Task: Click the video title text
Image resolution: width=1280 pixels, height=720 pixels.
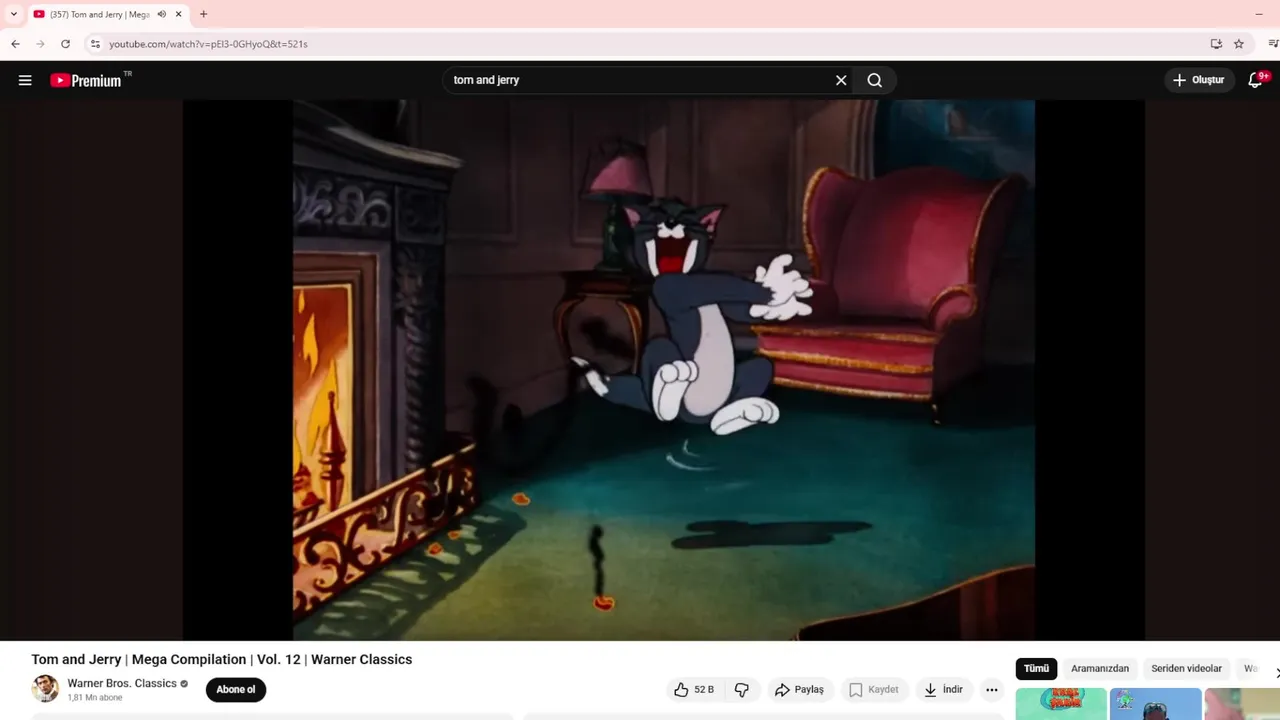Action: pyautogui.click(x=222, y=659)
